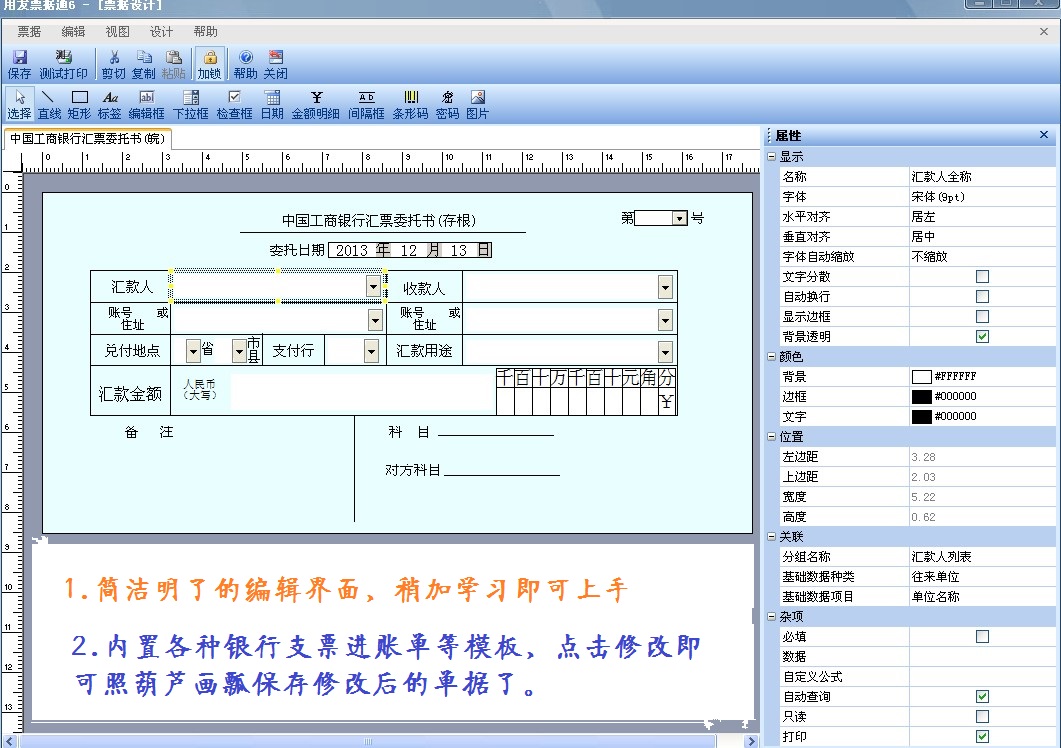Open the 省 province dropdown
This screenshot has height=748, width=1061.
194,351
